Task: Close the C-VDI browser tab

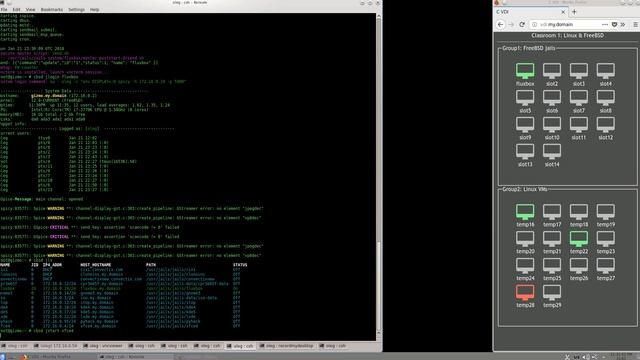Action: pos(563,12)
